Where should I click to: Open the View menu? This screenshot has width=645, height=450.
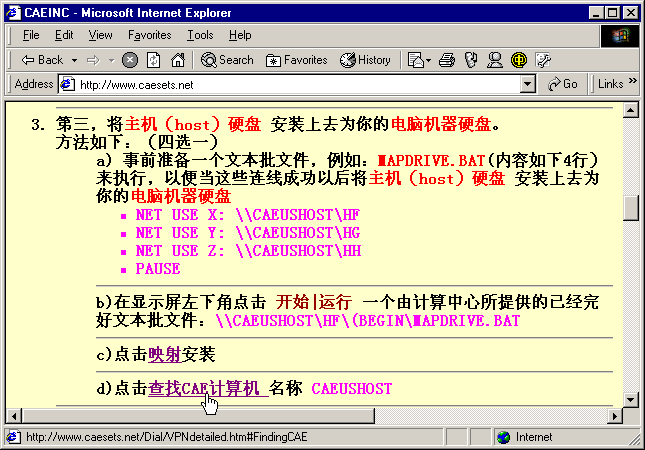[x=99, y=35]
